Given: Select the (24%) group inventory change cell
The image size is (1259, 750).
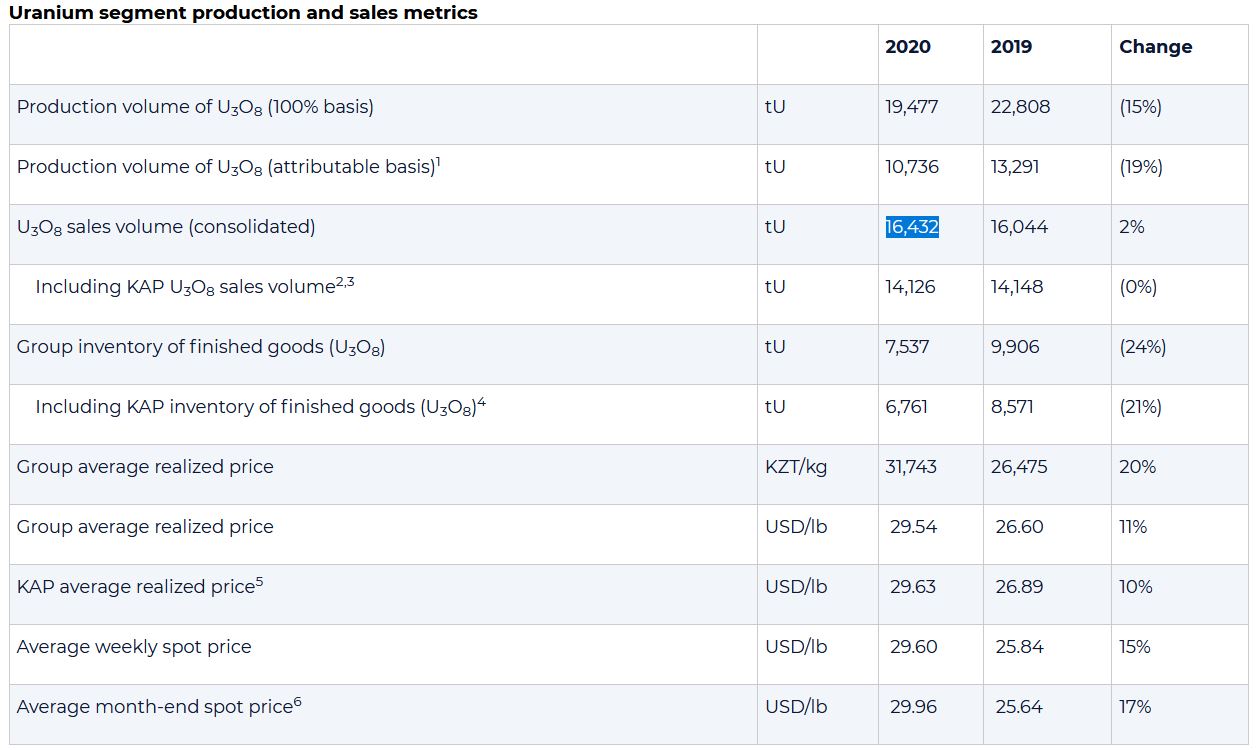Looking at the screenshot, I should coord(1142,347).
